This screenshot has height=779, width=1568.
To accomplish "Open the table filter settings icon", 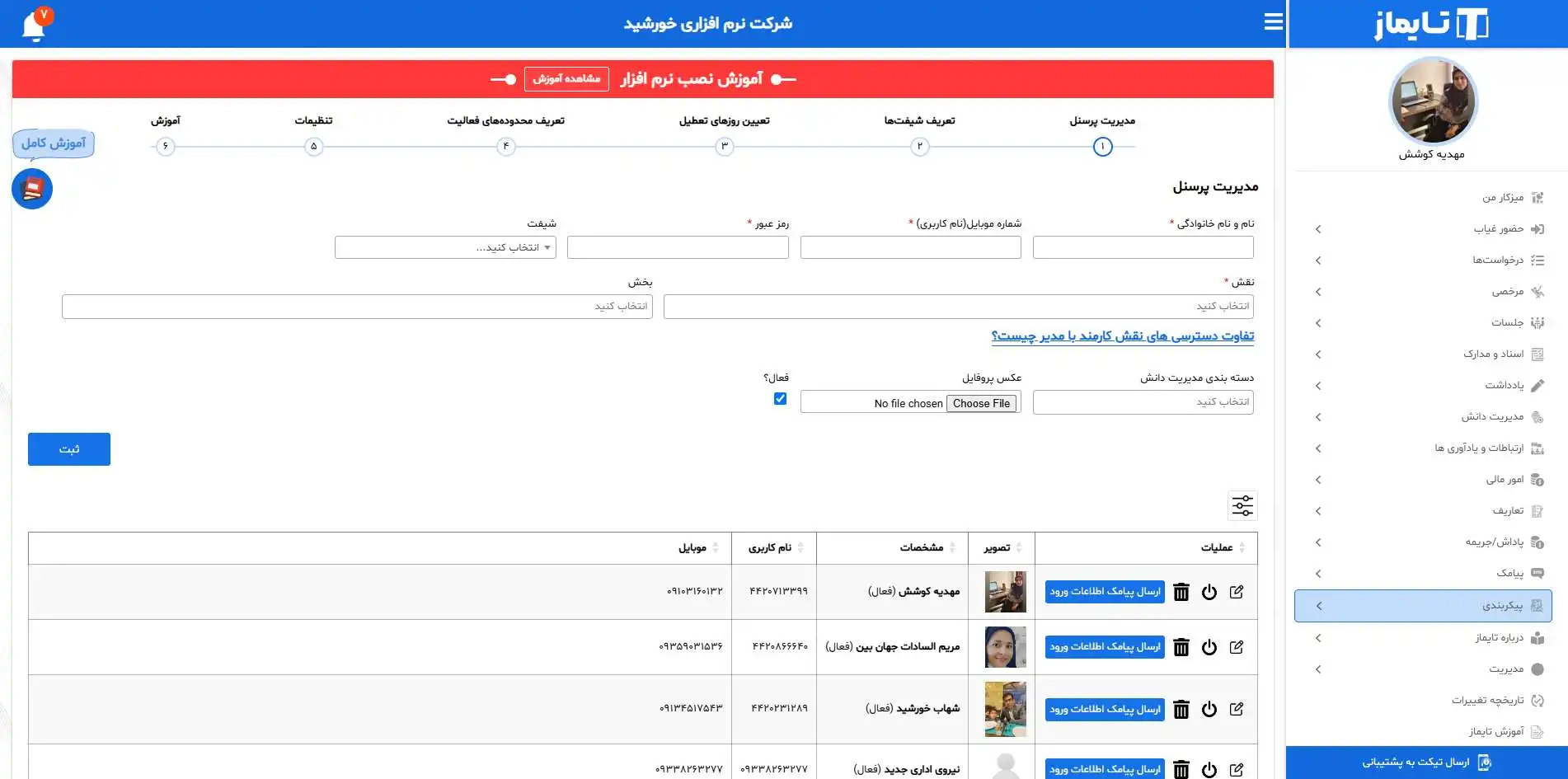I will (x=1242, y=505).
